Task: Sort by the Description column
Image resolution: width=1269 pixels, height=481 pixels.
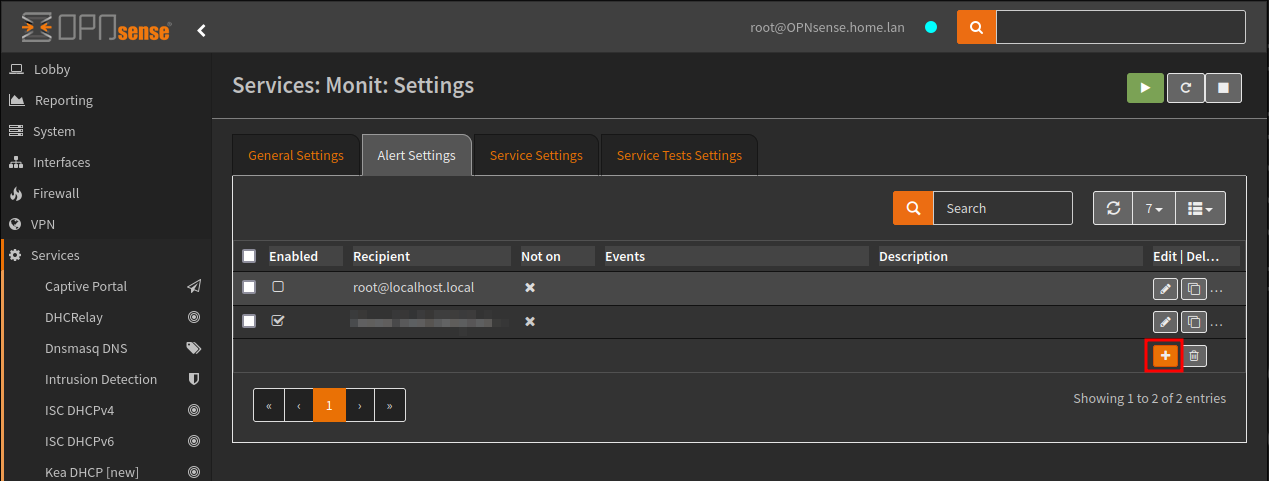Action: coord(913,256)
